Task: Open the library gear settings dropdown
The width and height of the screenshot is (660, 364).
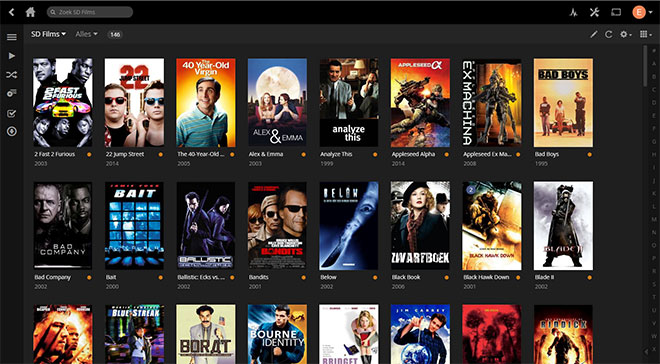Action: coord(625,35)
